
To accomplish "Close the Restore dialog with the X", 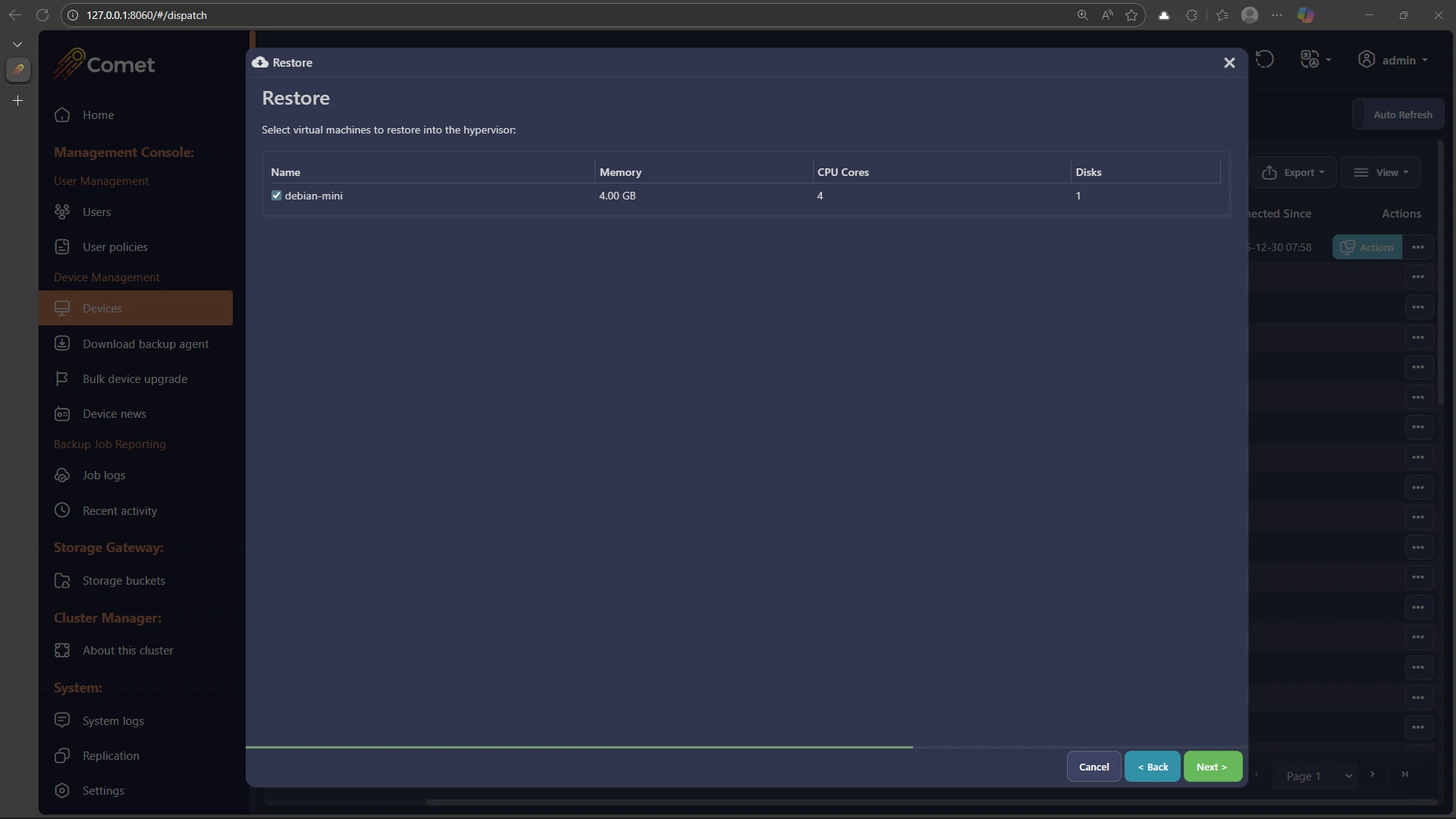I will 1229,63.
